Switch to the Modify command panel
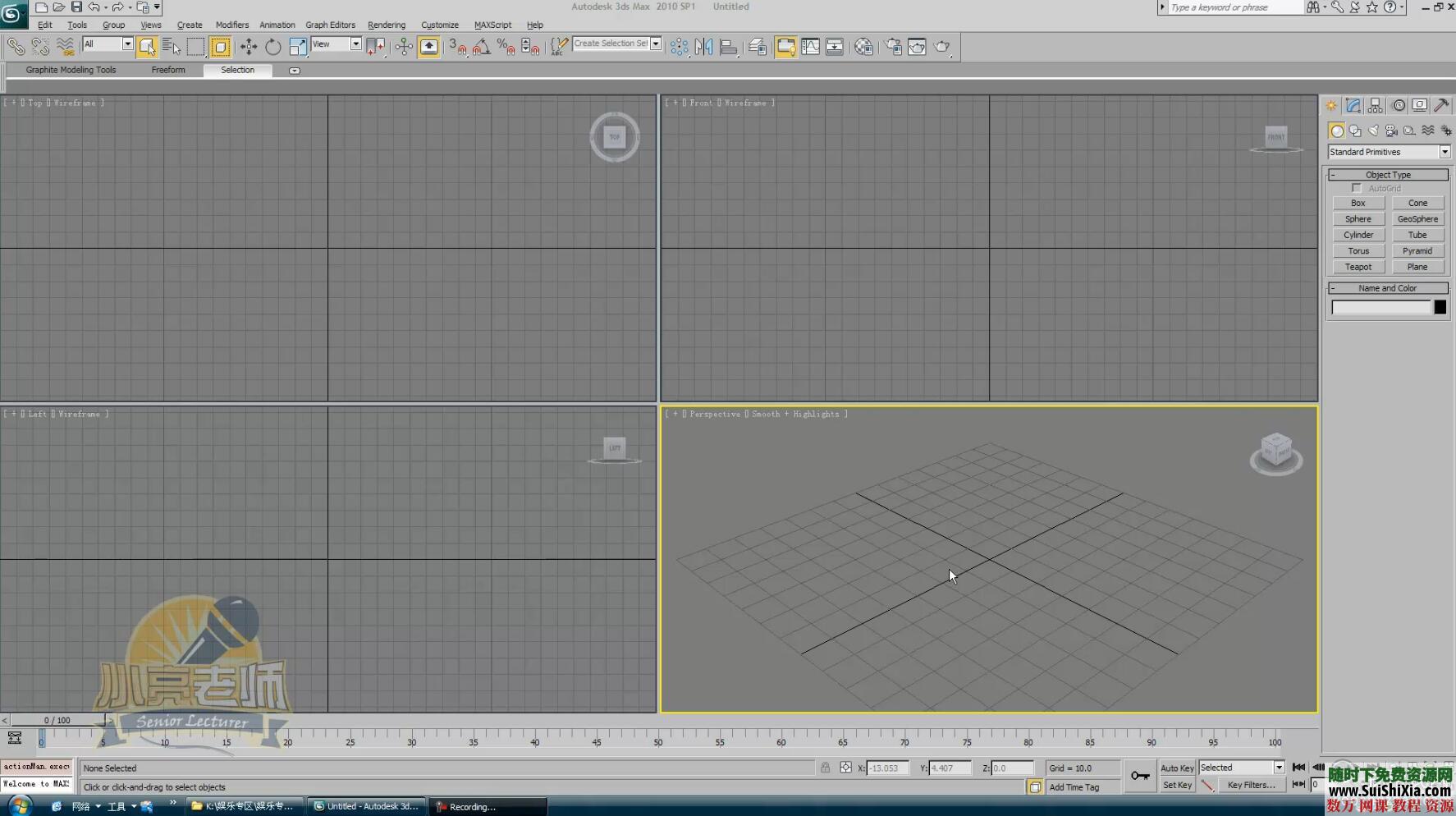The image size is (1456, 816). click(1353, 106)
